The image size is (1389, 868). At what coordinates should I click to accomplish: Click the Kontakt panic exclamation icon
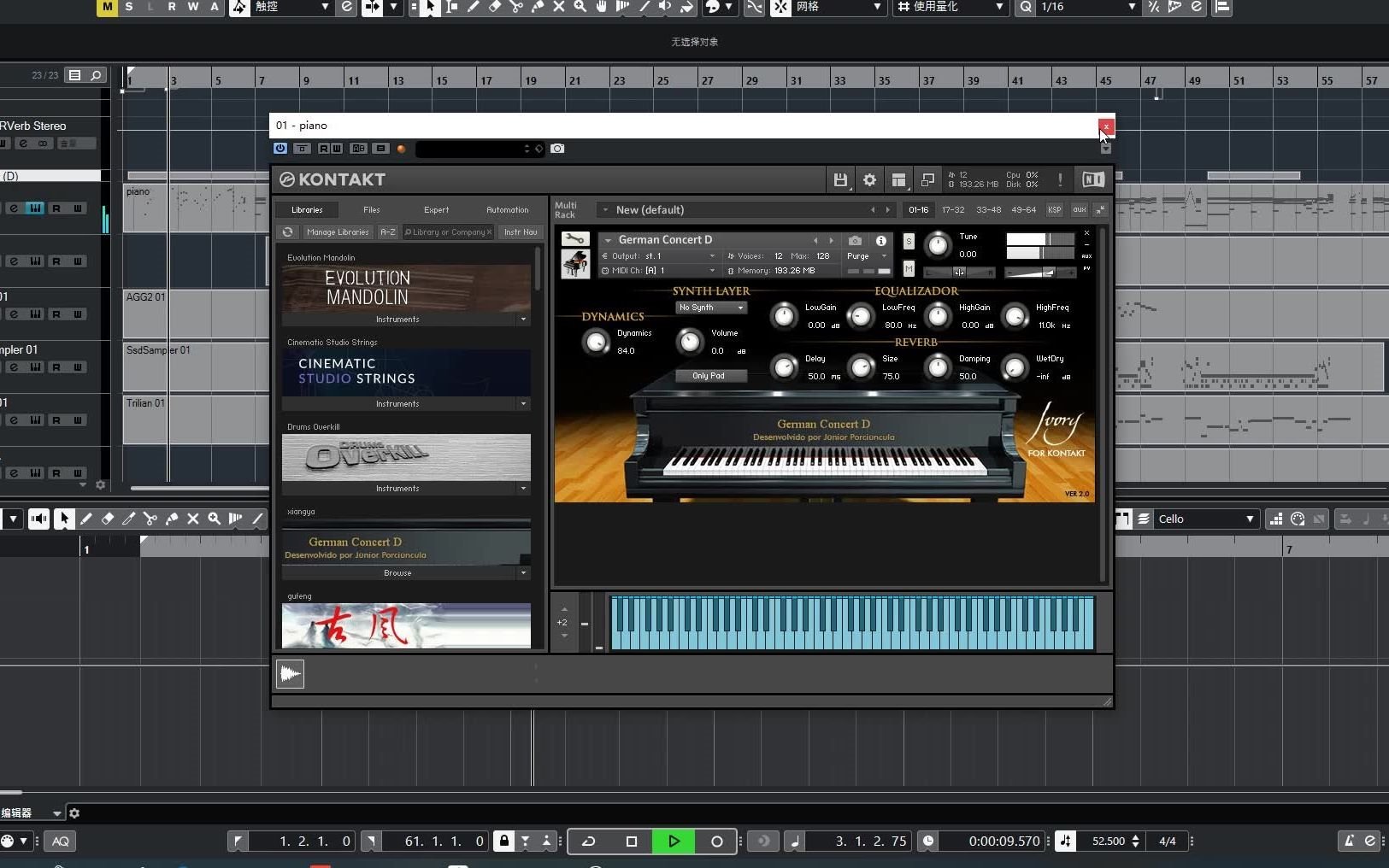click(1060, 179)
